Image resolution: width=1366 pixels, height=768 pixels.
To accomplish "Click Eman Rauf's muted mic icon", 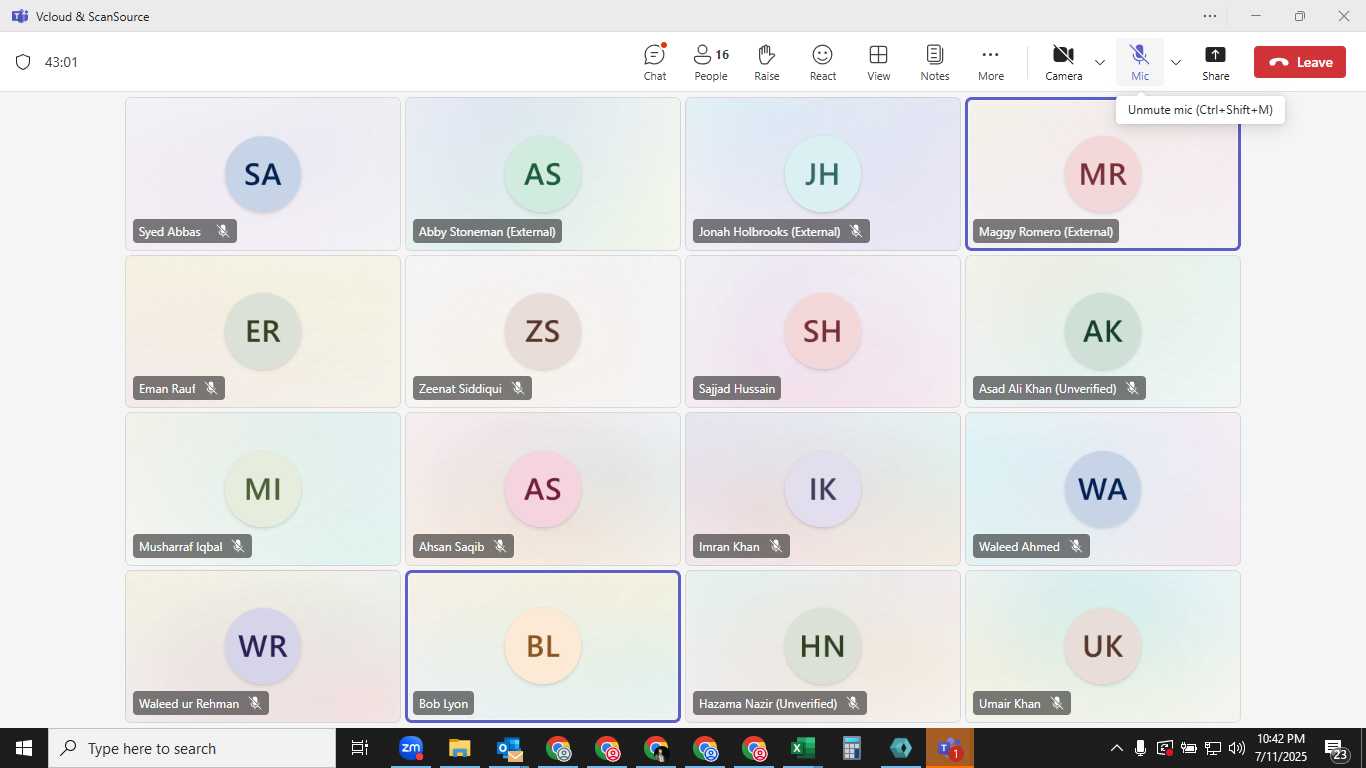I will click(211, 388).
